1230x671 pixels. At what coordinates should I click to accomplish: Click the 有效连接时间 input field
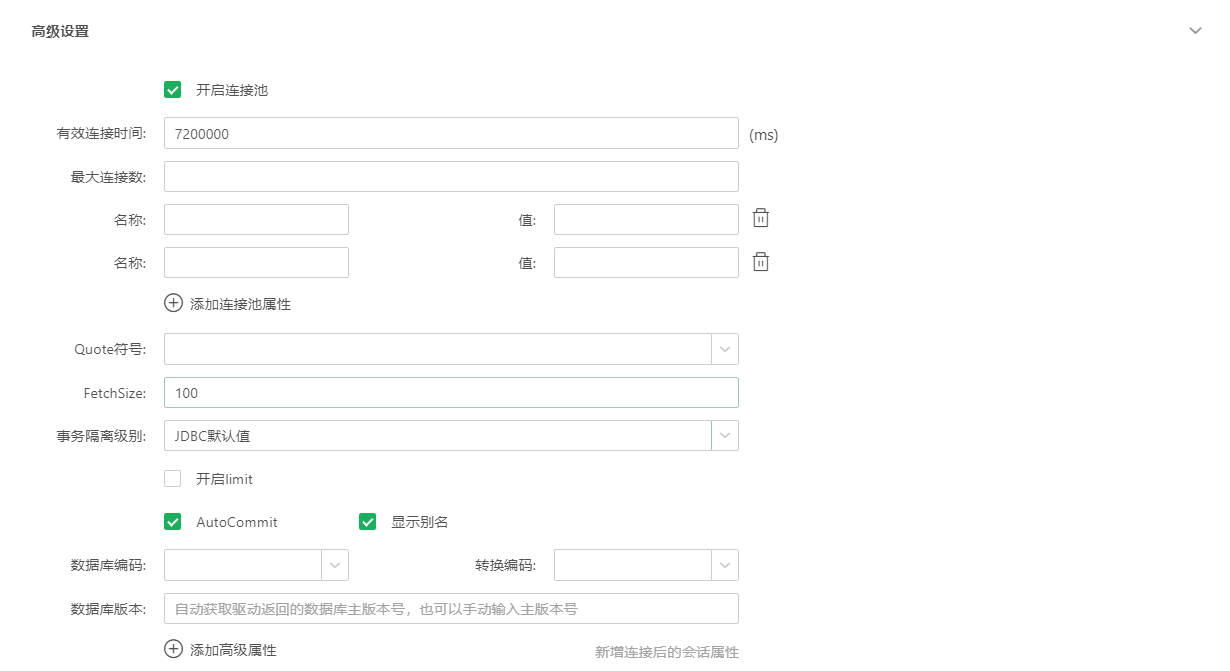(450, 133)
